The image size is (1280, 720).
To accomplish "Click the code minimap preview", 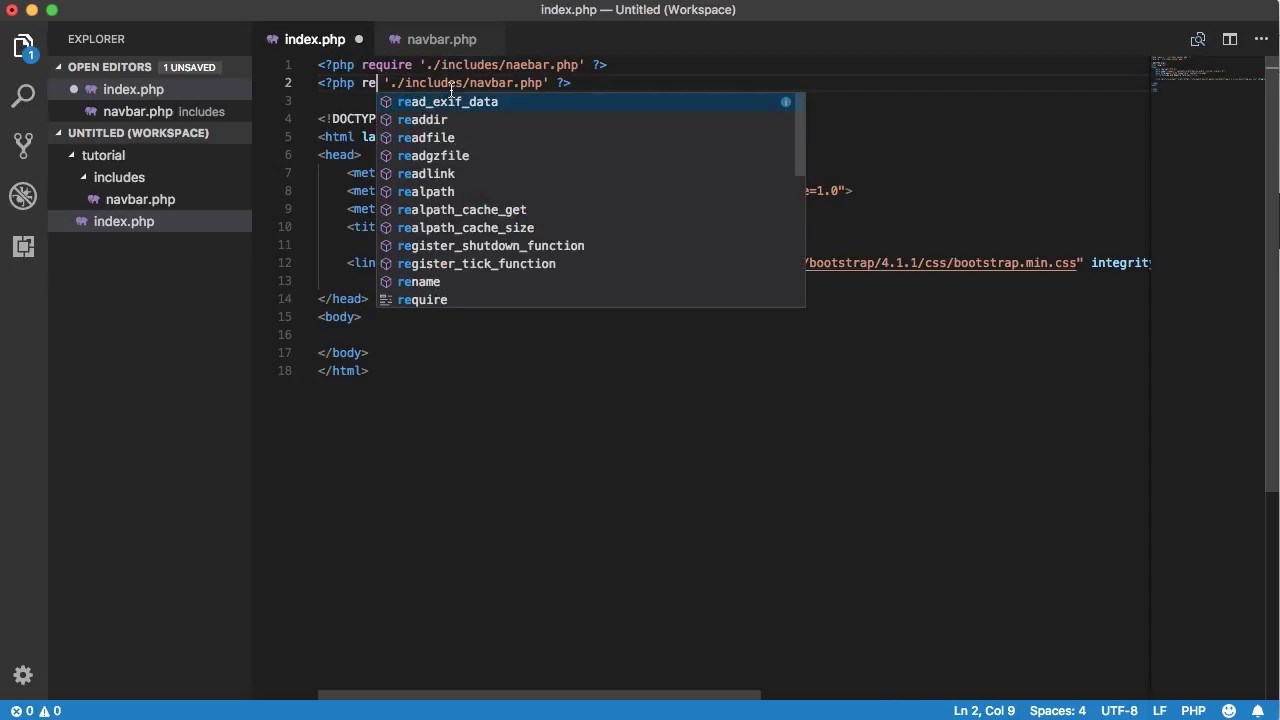I will [1208, 73].
